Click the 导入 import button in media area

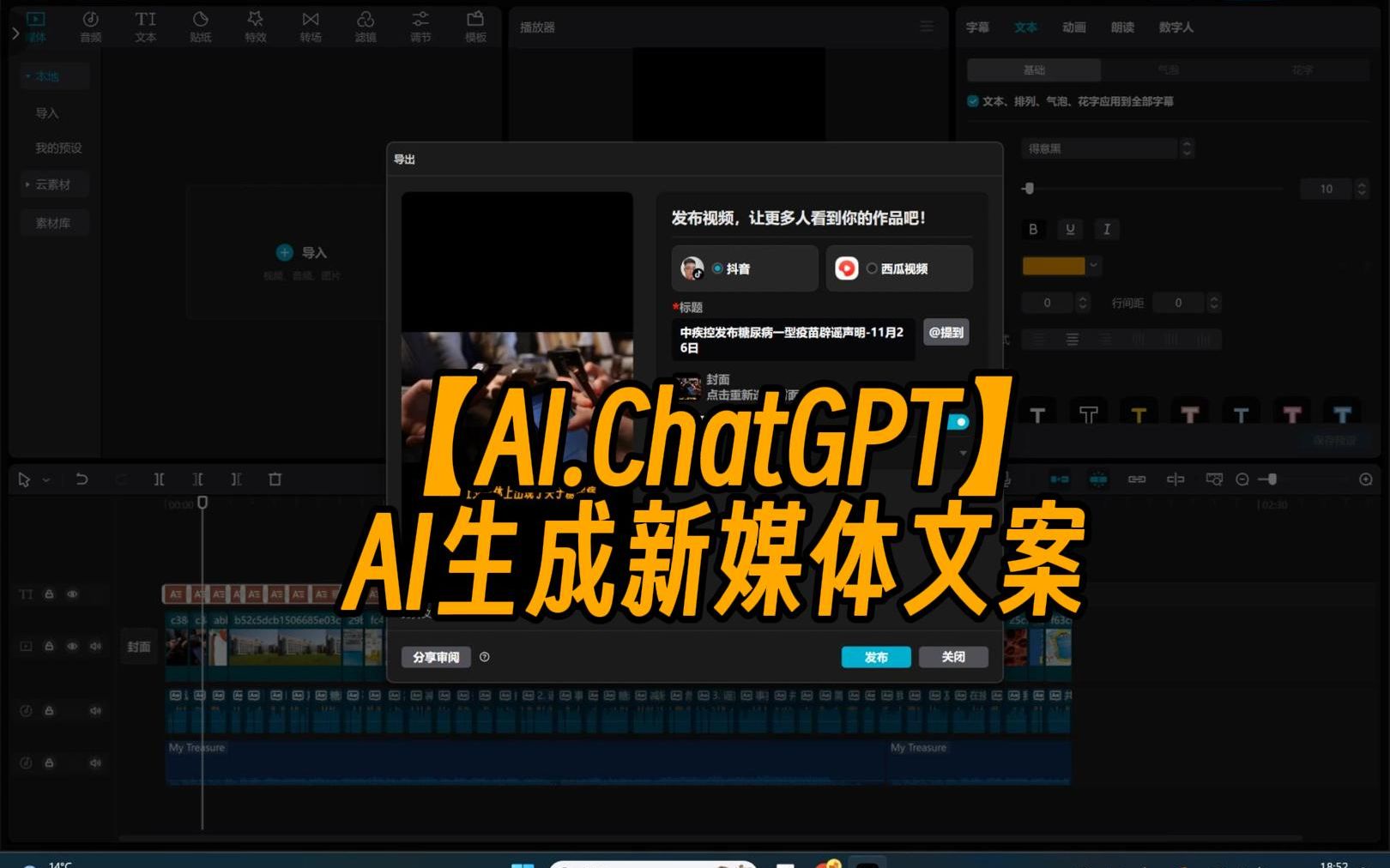(x=302, y=252)
